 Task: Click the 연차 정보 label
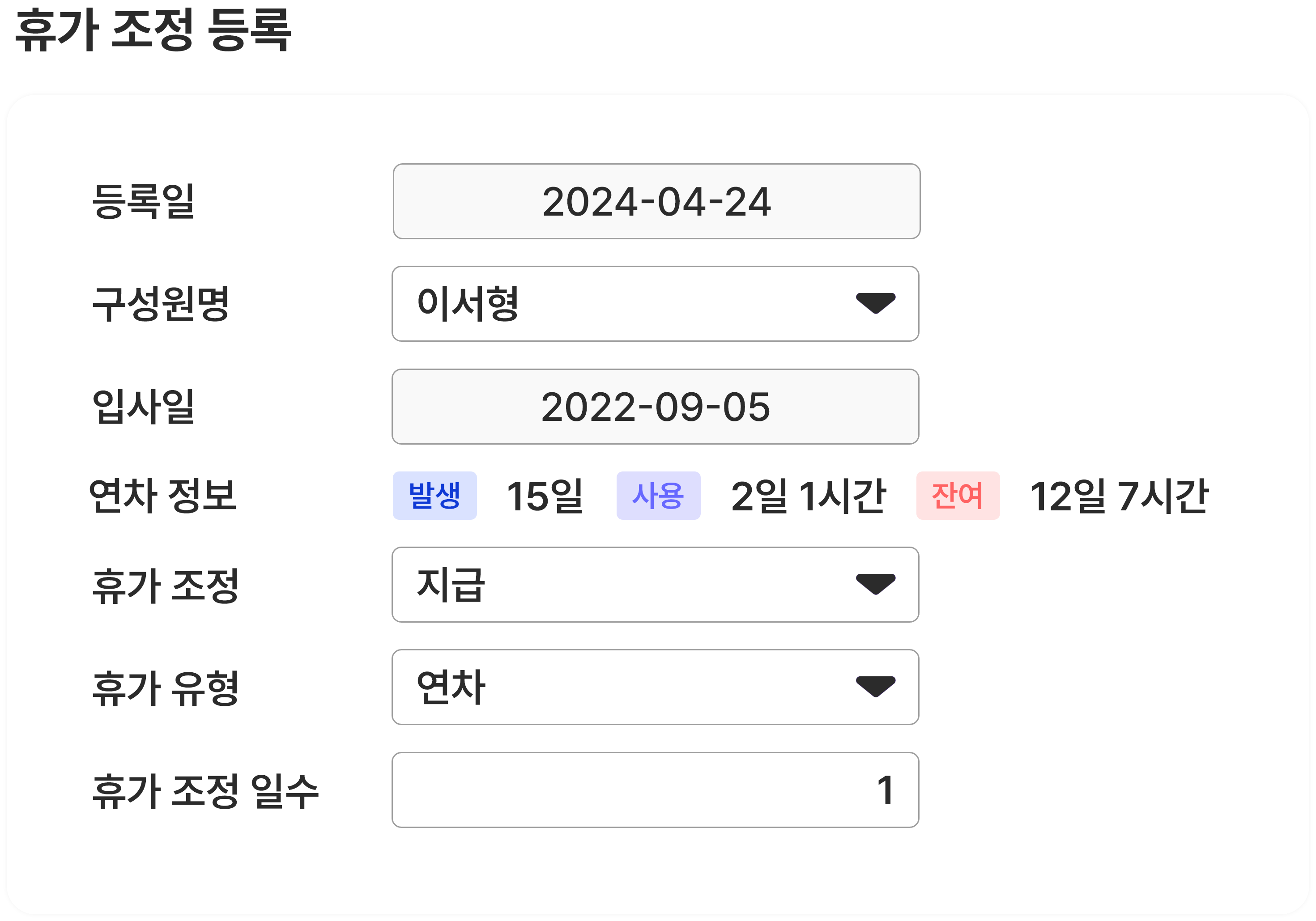[x=163, y=496]
